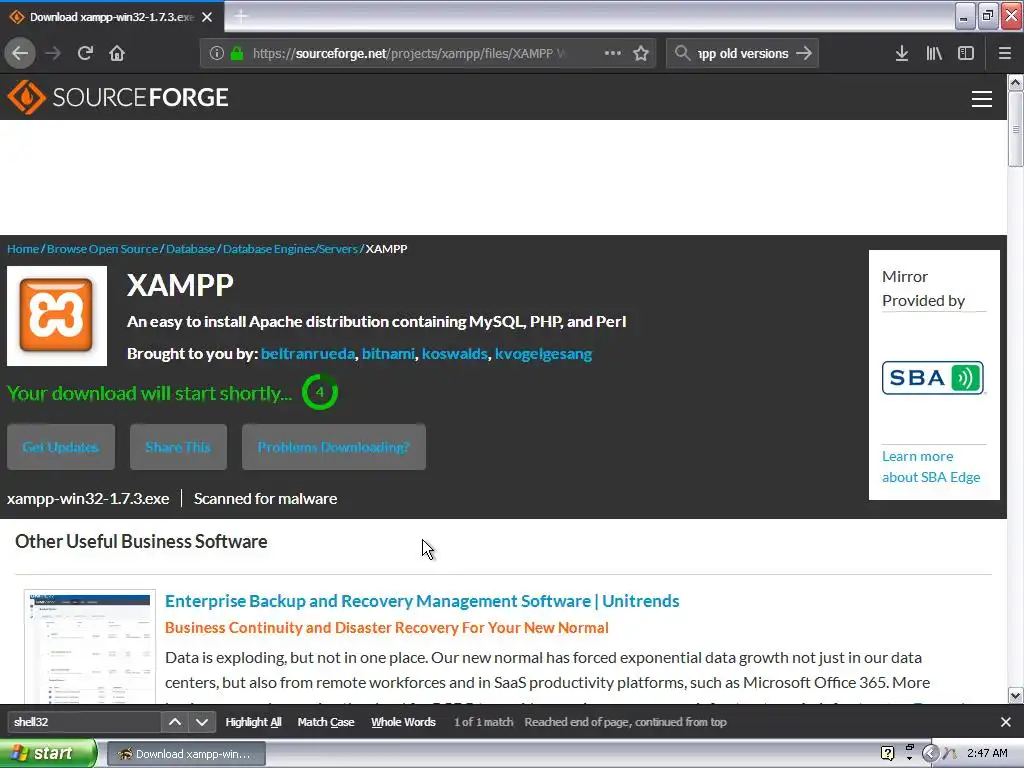Toggle Match Case in find bar

point(326,722)
